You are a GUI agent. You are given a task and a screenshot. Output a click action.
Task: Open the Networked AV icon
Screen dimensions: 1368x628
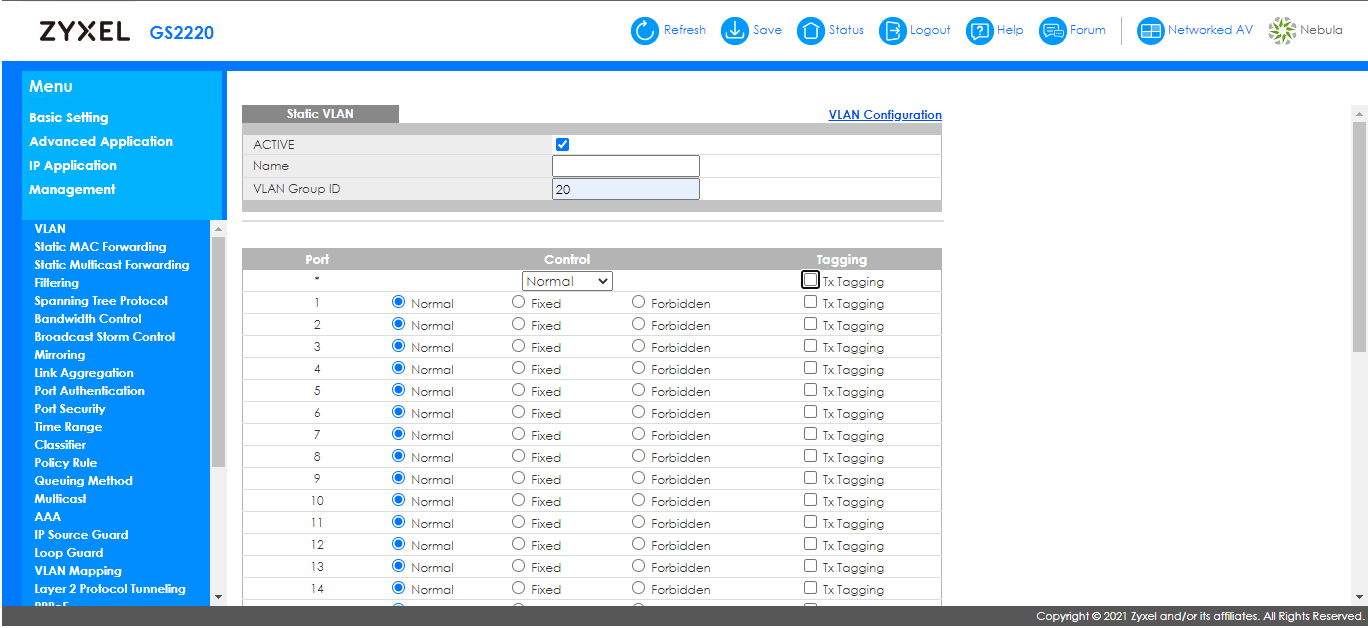[1151, 31]
